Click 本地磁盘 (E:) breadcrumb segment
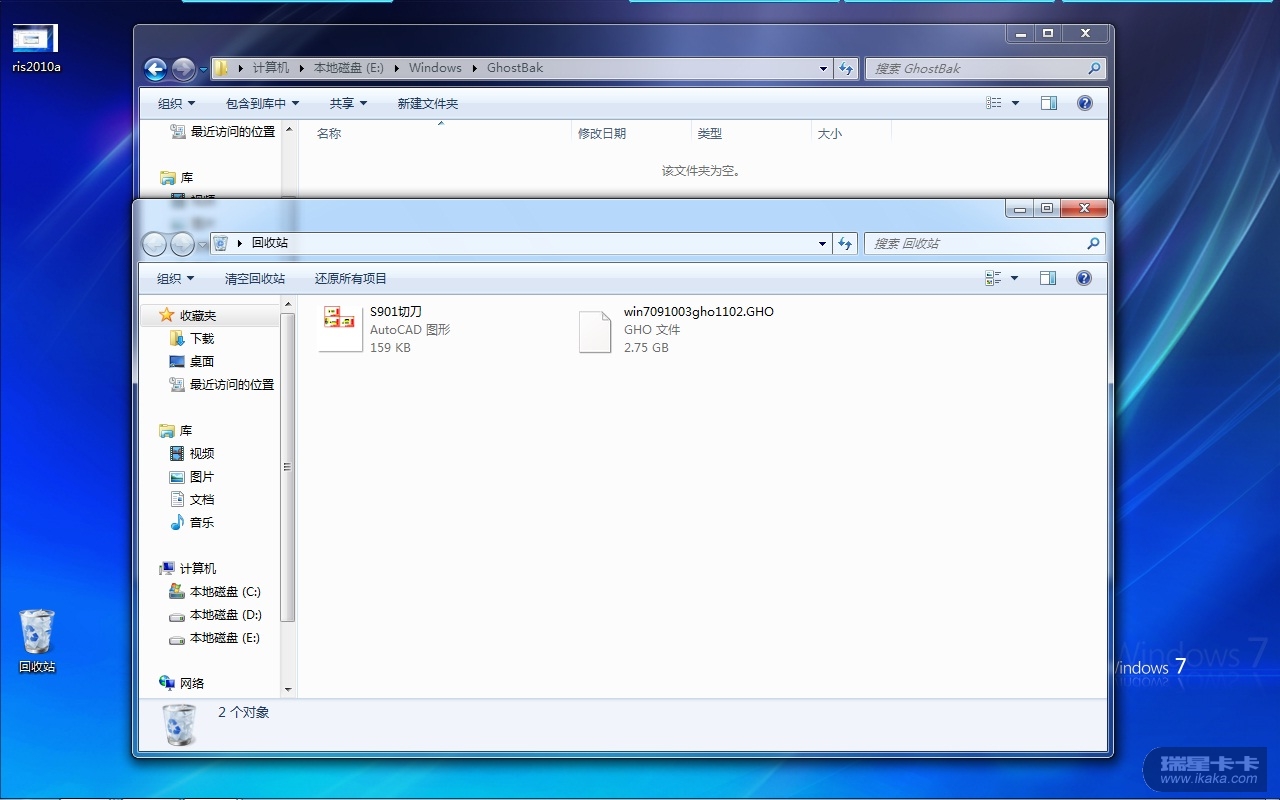1280x800 pixels. [349, 68]
